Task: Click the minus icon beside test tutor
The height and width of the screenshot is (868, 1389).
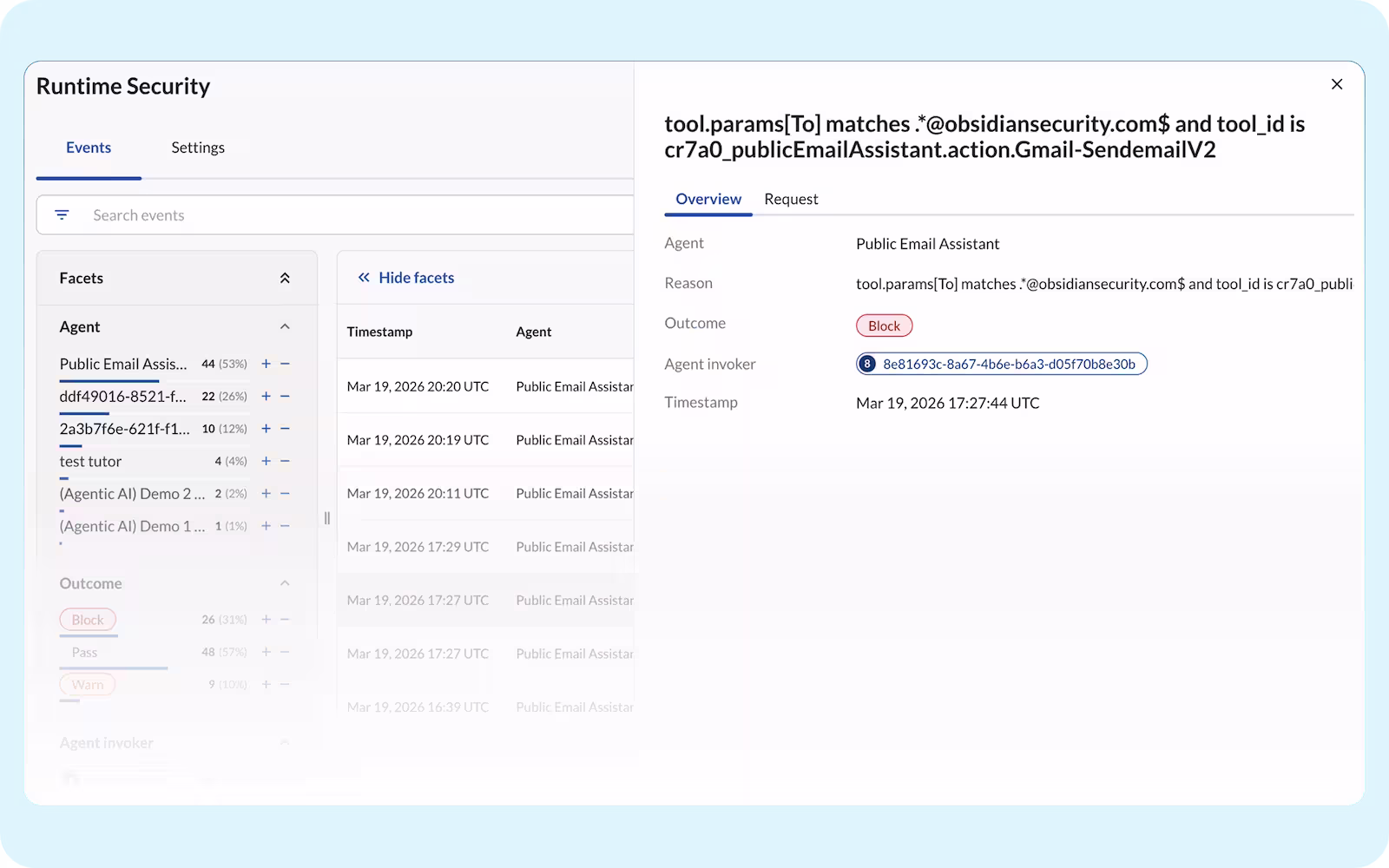Action: (x=285, y=461)
